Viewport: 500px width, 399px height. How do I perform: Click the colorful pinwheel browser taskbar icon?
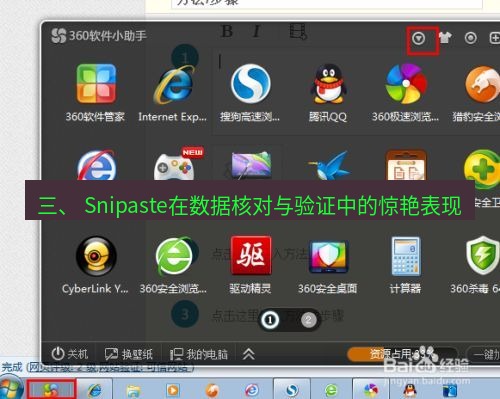pyautogui.click(x=371, y=390)
